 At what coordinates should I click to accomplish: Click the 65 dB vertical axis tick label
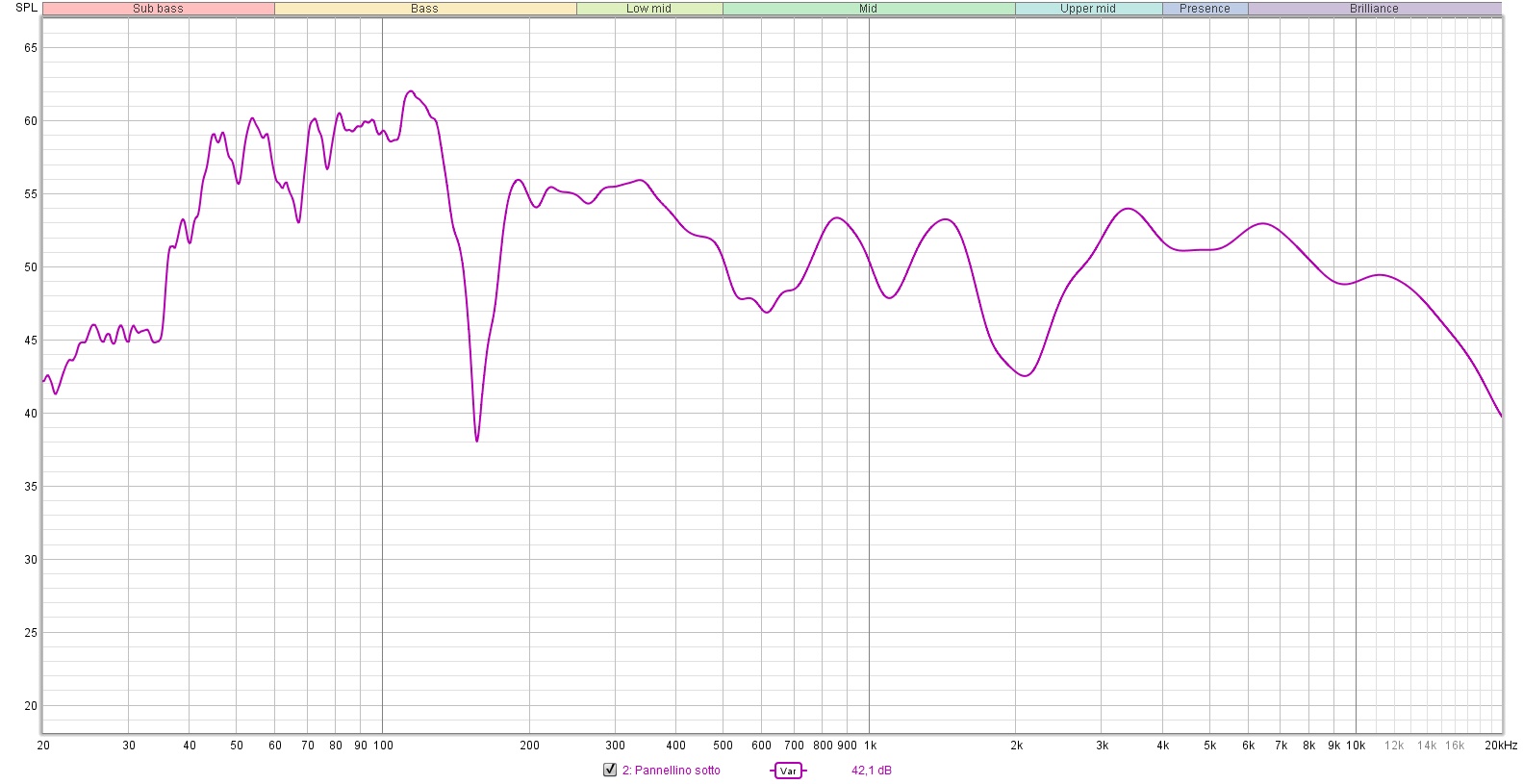31,48
